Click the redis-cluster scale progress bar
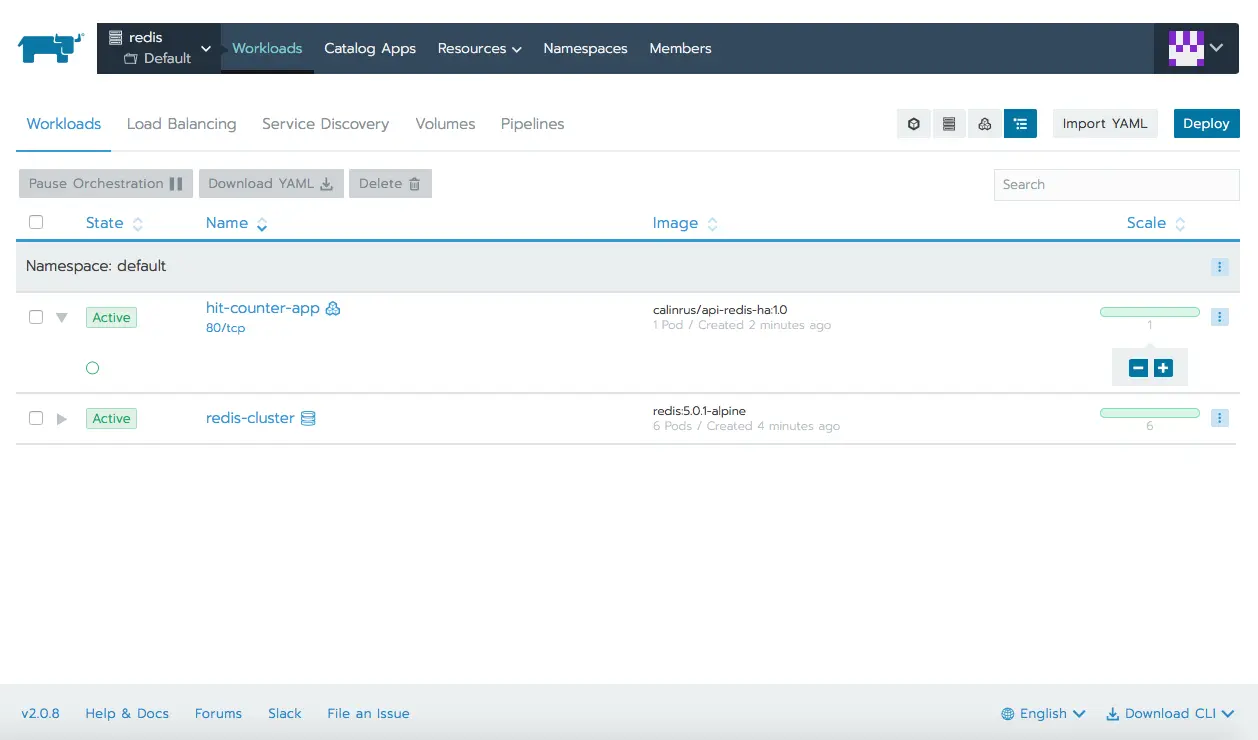Viewport: 1258px width, 740px height. 1150,413
